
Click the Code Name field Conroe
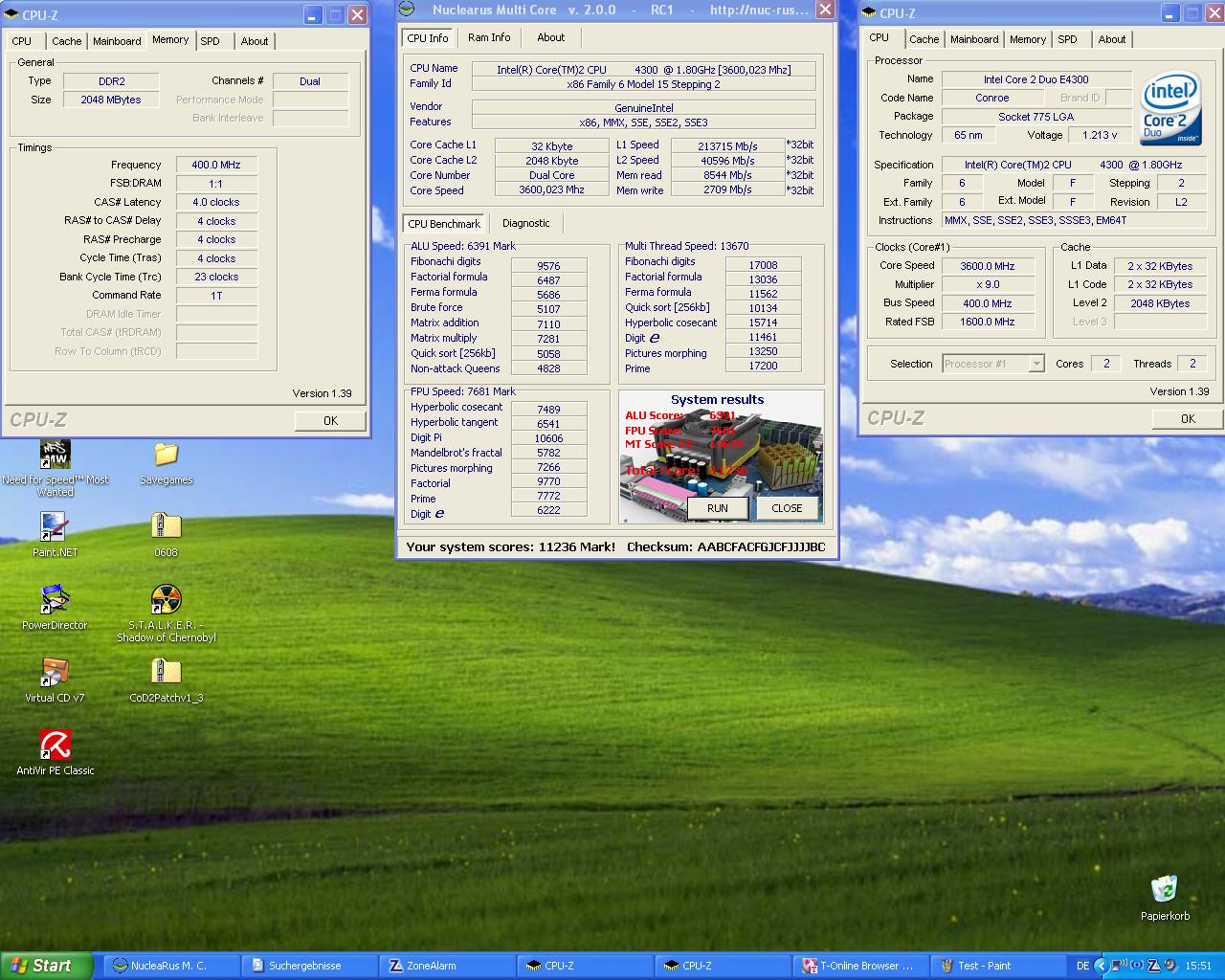(x=991, y=98)
